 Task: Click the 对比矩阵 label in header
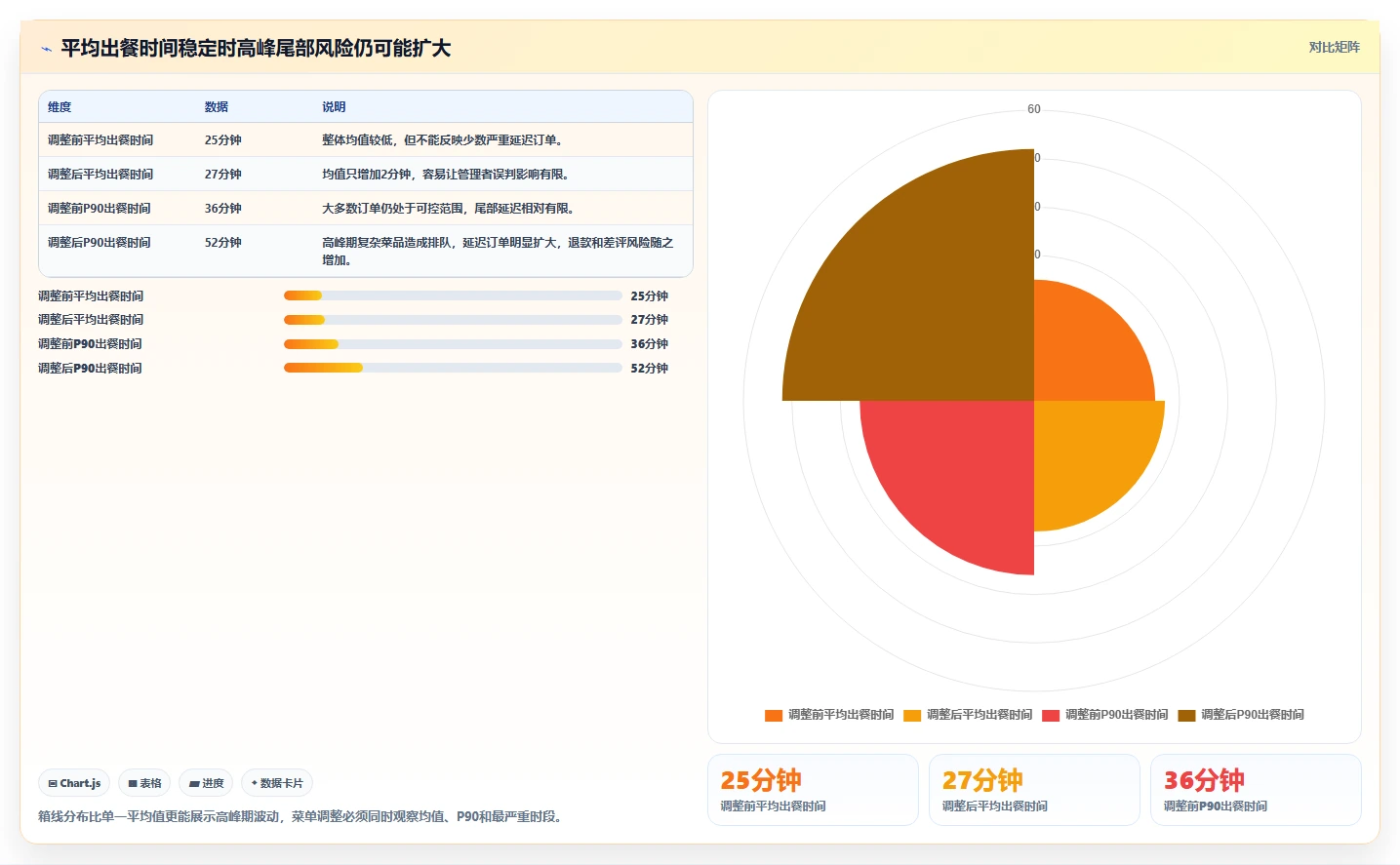(1334, 47)
